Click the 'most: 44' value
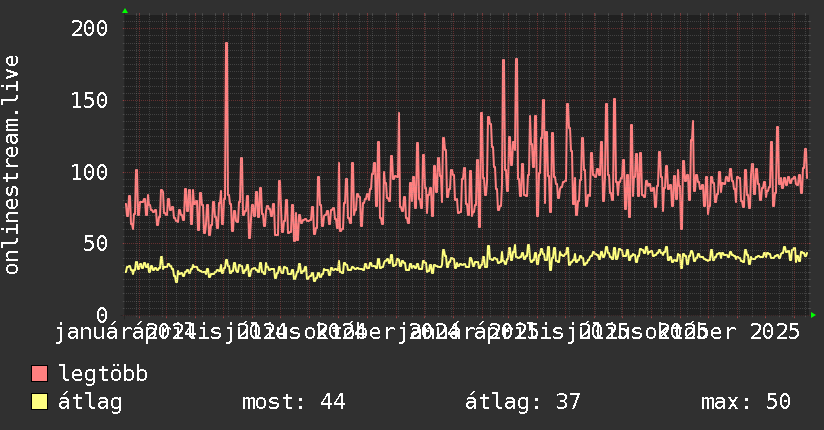Screen dimensions: 824x430 coord(293,402)
